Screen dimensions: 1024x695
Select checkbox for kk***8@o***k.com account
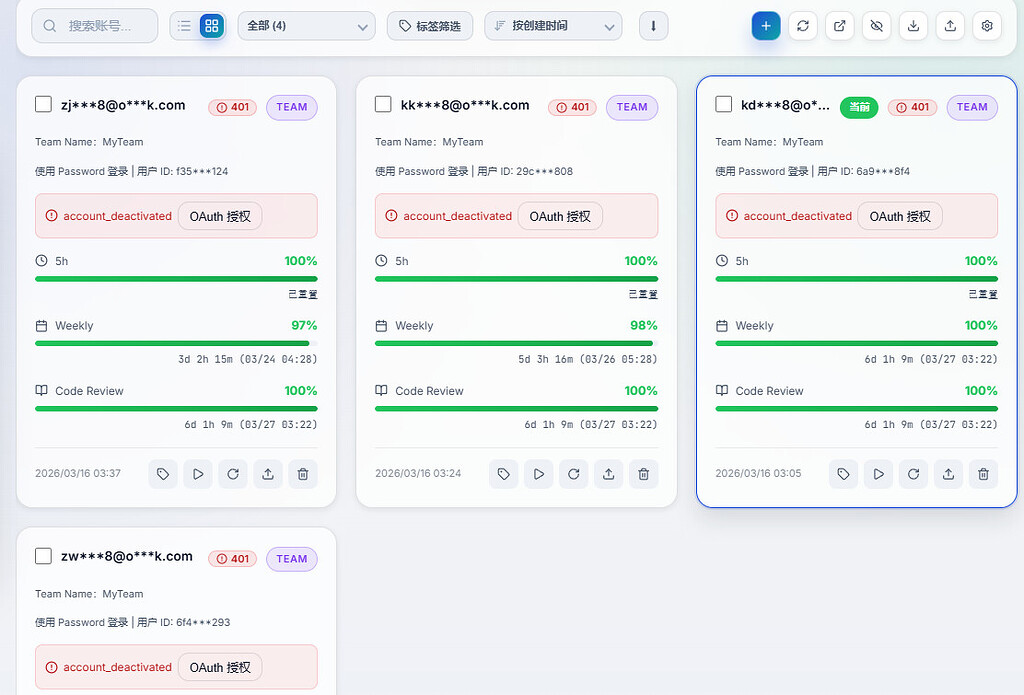click(x=383, y=105)
